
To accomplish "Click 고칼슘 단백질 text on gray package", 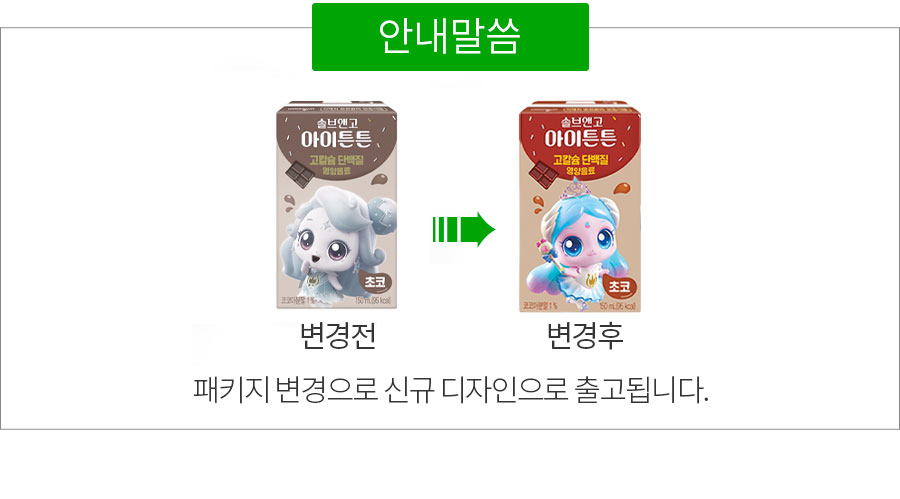I will [x=336, y=160].
